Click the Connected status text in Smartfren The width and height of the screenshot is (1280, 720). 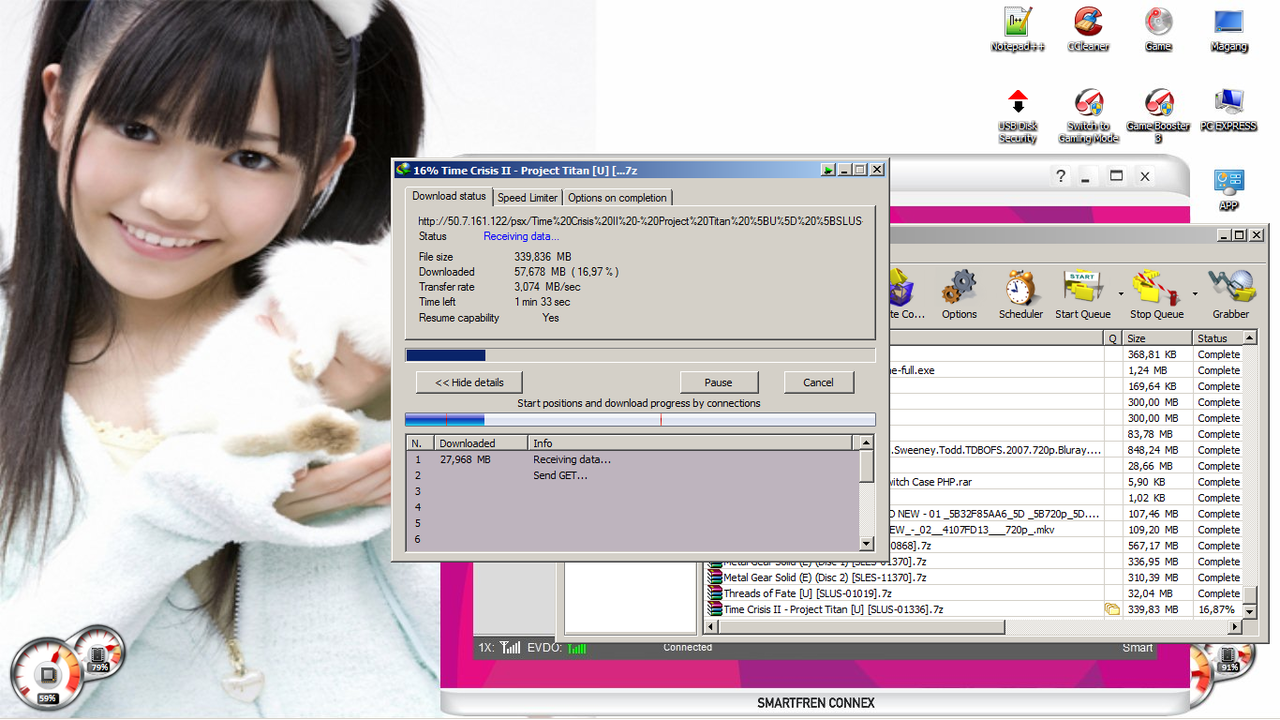tap(688, 647)
